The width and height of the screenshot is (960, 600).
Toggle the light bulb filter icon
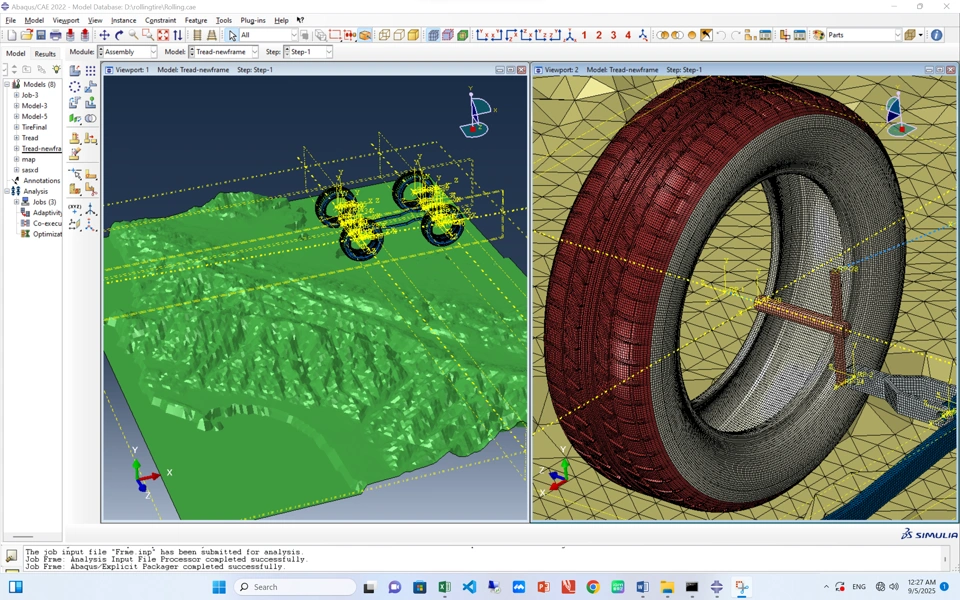[56, 69]
